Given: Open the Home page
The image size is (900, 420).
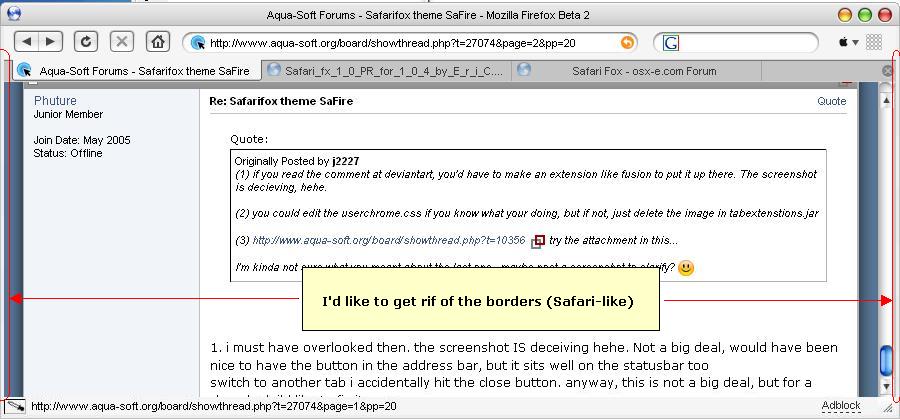Looking at the screenshot, I should pos(158,41).
